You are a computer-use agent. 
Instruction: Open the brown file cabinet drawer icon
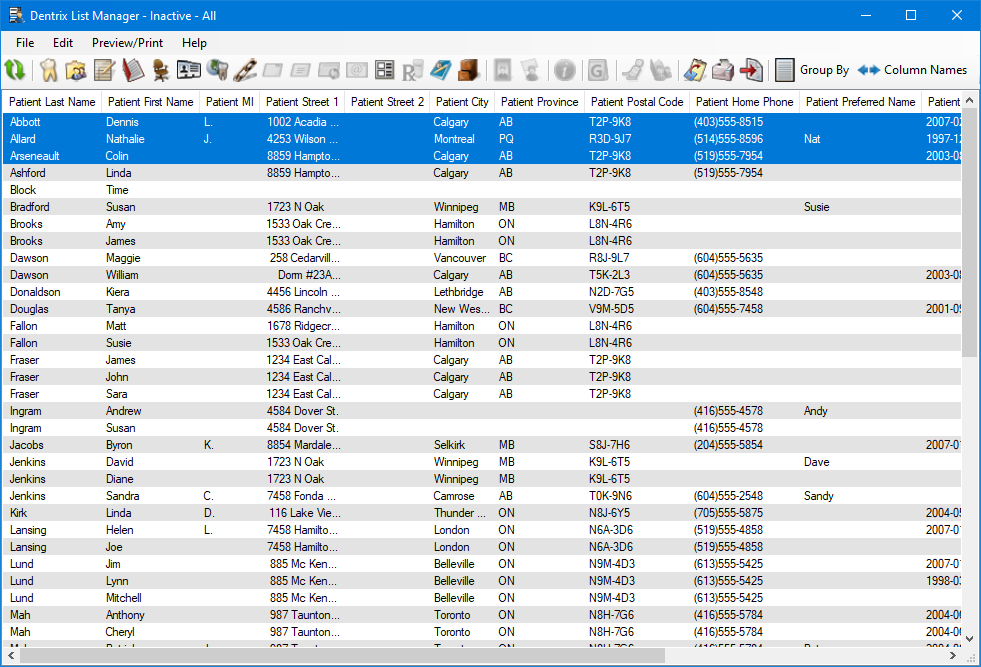[468, 69]
